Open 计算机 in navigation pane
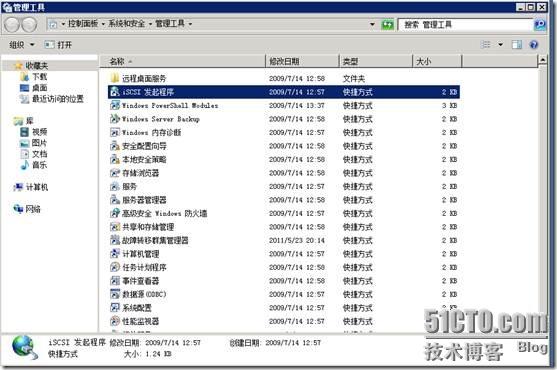Screen dimensions: 557x370 tap(37, 187)
